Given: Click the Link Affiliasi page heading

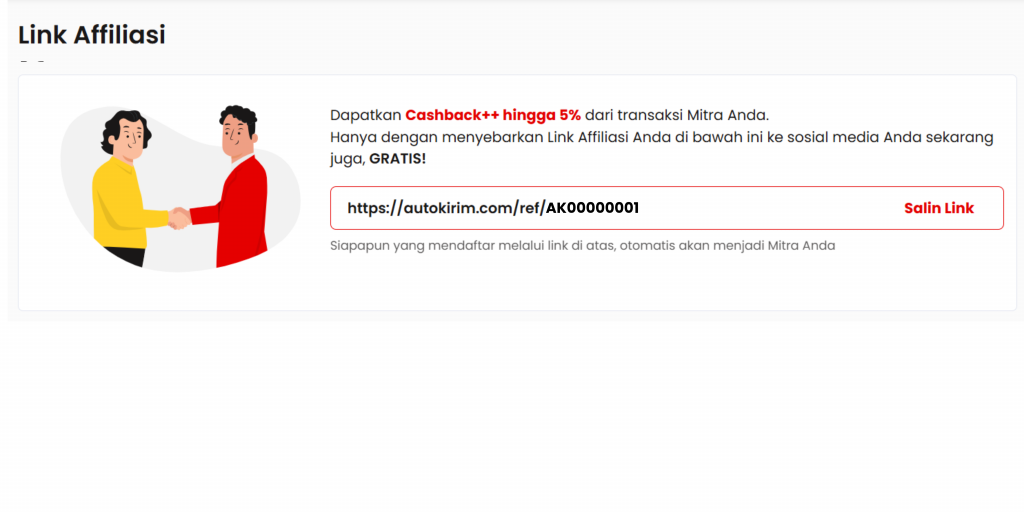Looking at the screenshot, I should click(91, 35).
